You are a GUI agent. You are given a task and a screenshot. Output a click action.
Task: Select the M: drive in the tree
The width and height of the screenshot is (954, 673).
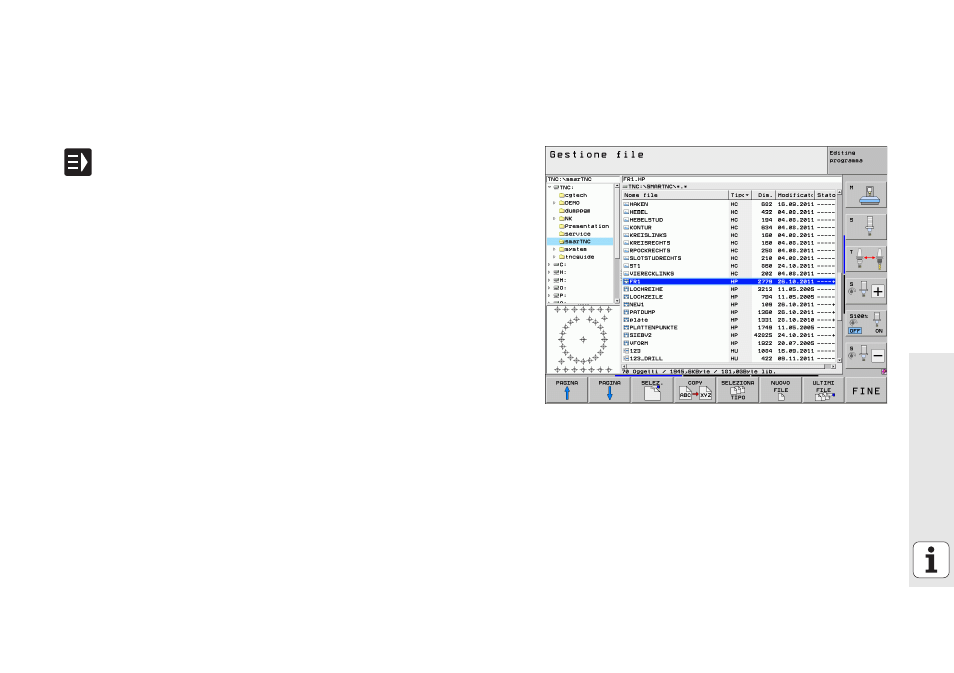tap(560, 280)
